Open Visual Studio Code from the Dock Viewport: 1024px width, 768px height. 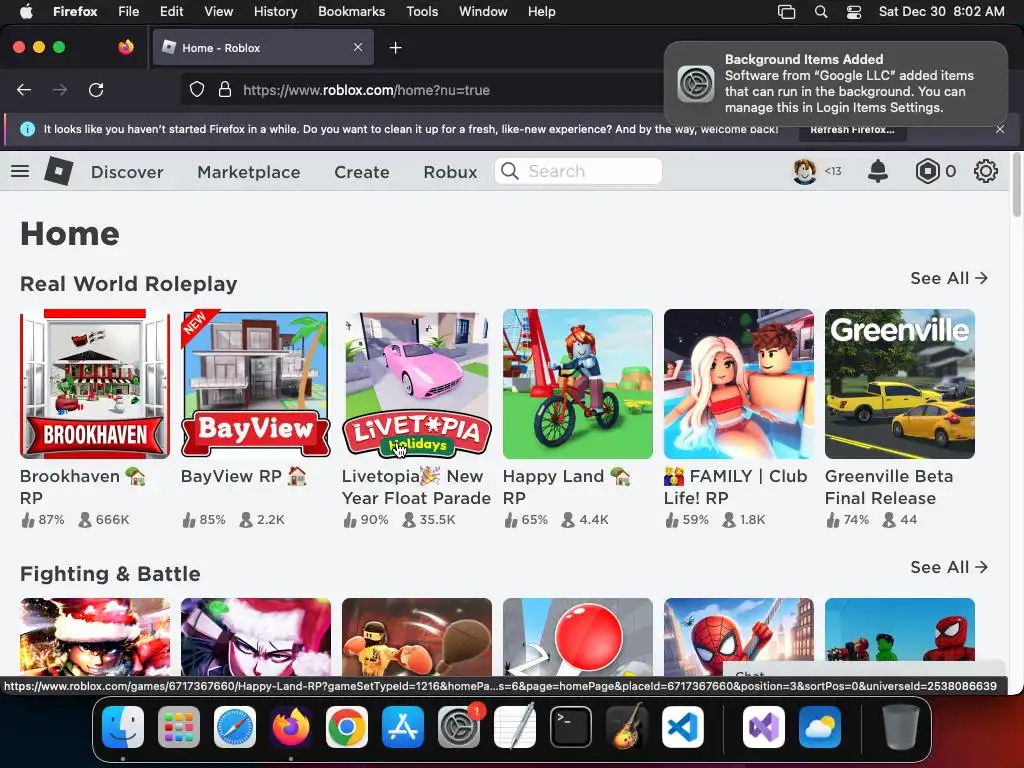click(682, 727)
